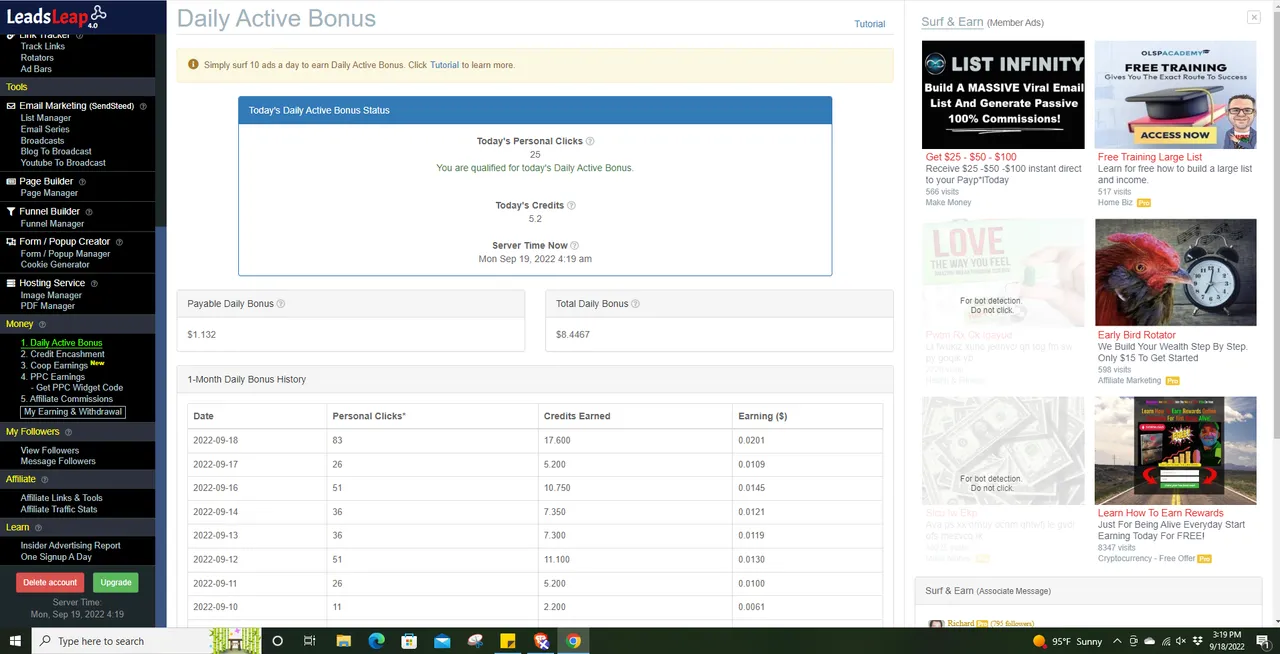
Task: Click the weather 95°F Sunny widget
Action: pyautogui.click(x=1068, y=641)
